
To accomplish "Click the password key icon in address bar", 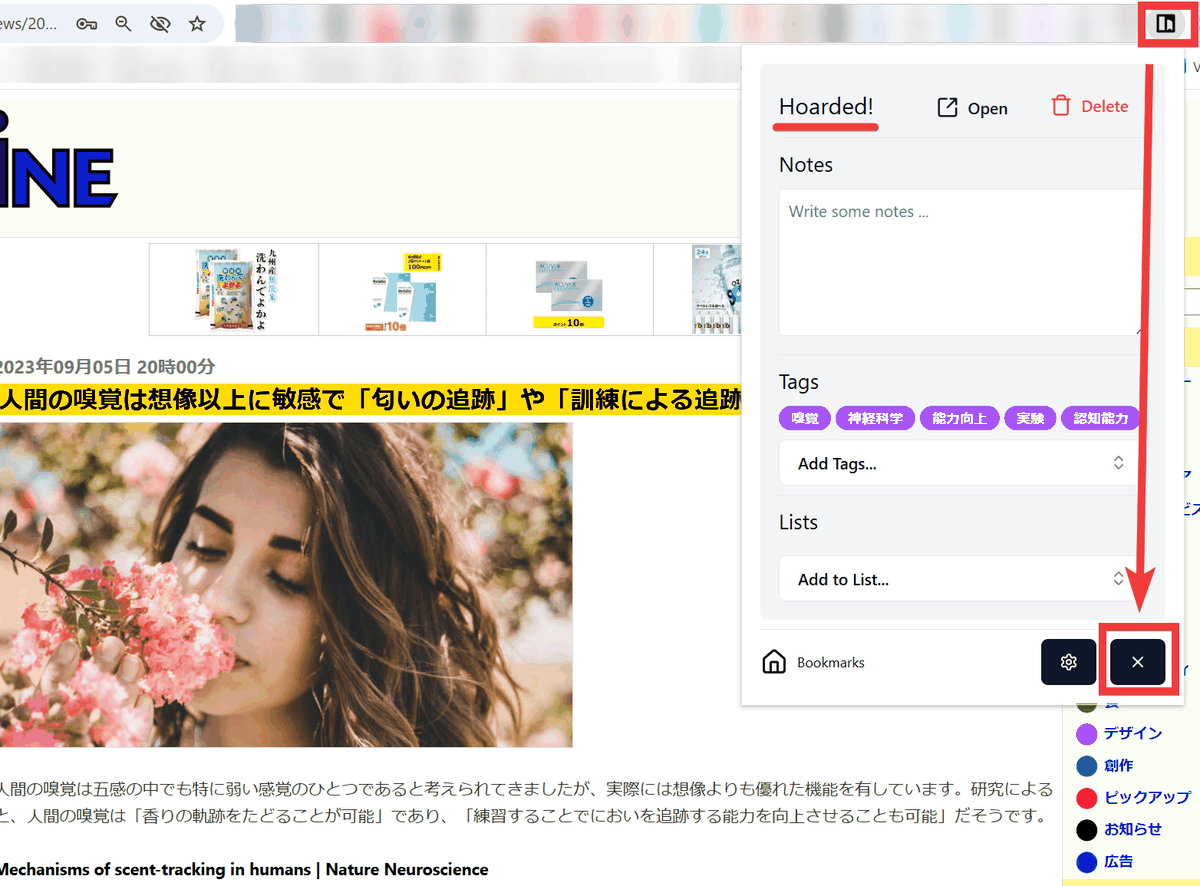I will pyautogui.click(x=87, y=24).
